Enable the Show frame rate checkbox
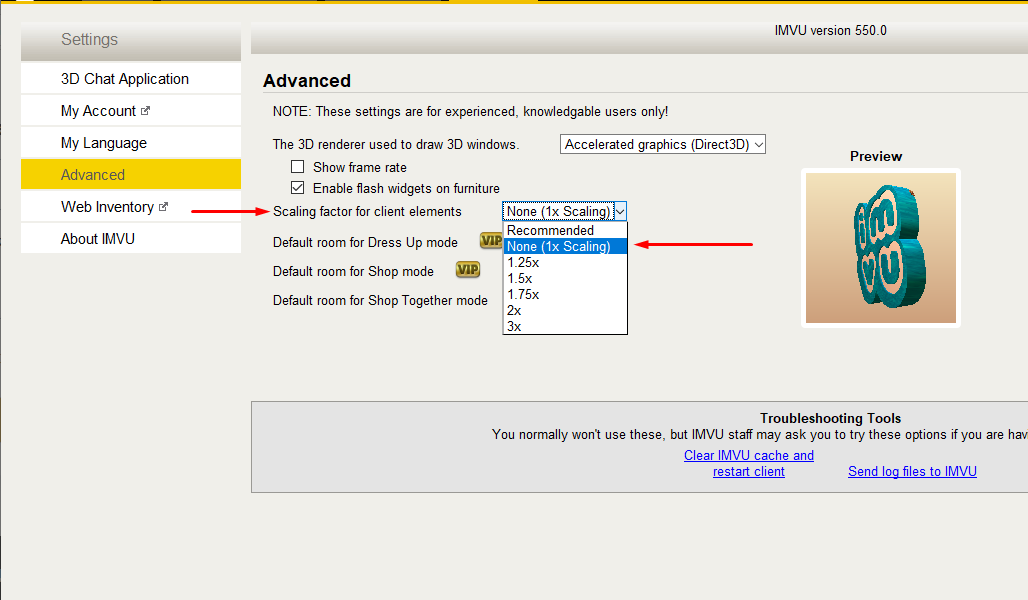The width and height of the screenshot is (1028, 600). tap(298, 167)
